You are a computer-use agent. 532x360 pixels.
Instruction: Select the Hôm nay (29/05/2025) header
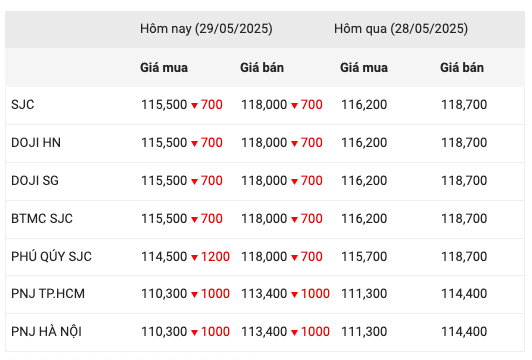point(206,29)
